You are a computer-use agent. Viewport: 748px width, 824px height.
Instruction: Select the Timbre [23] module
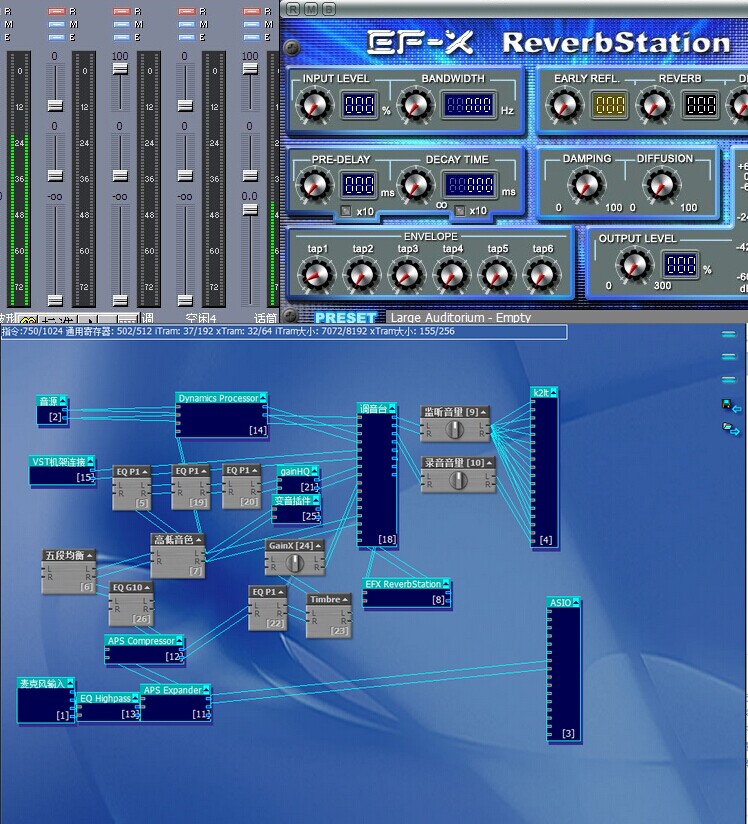[x=329, y=616]
